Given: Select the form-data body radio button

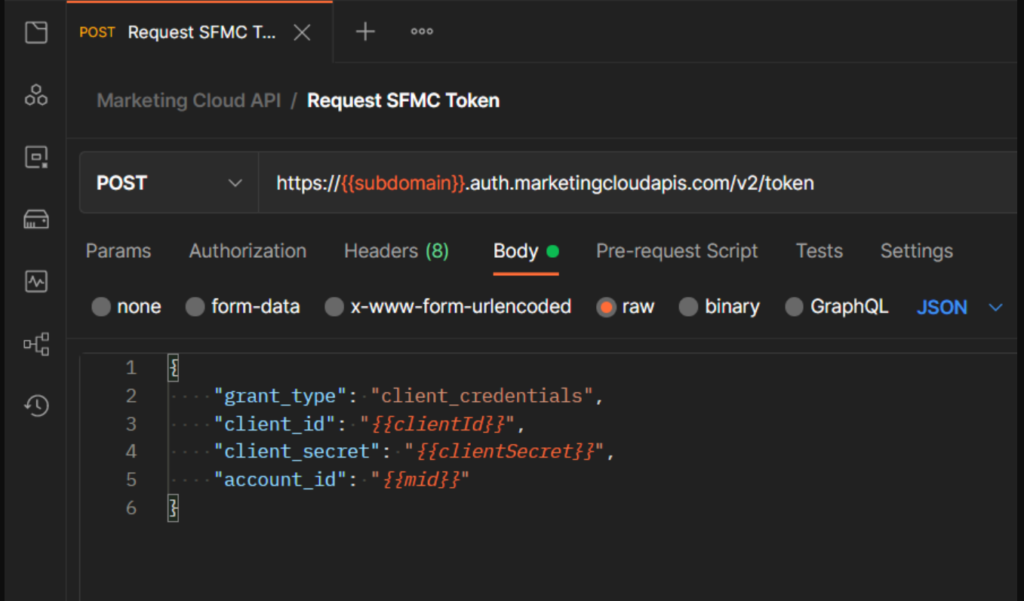Looking at the screenshot, I should (x=195, y=307).
